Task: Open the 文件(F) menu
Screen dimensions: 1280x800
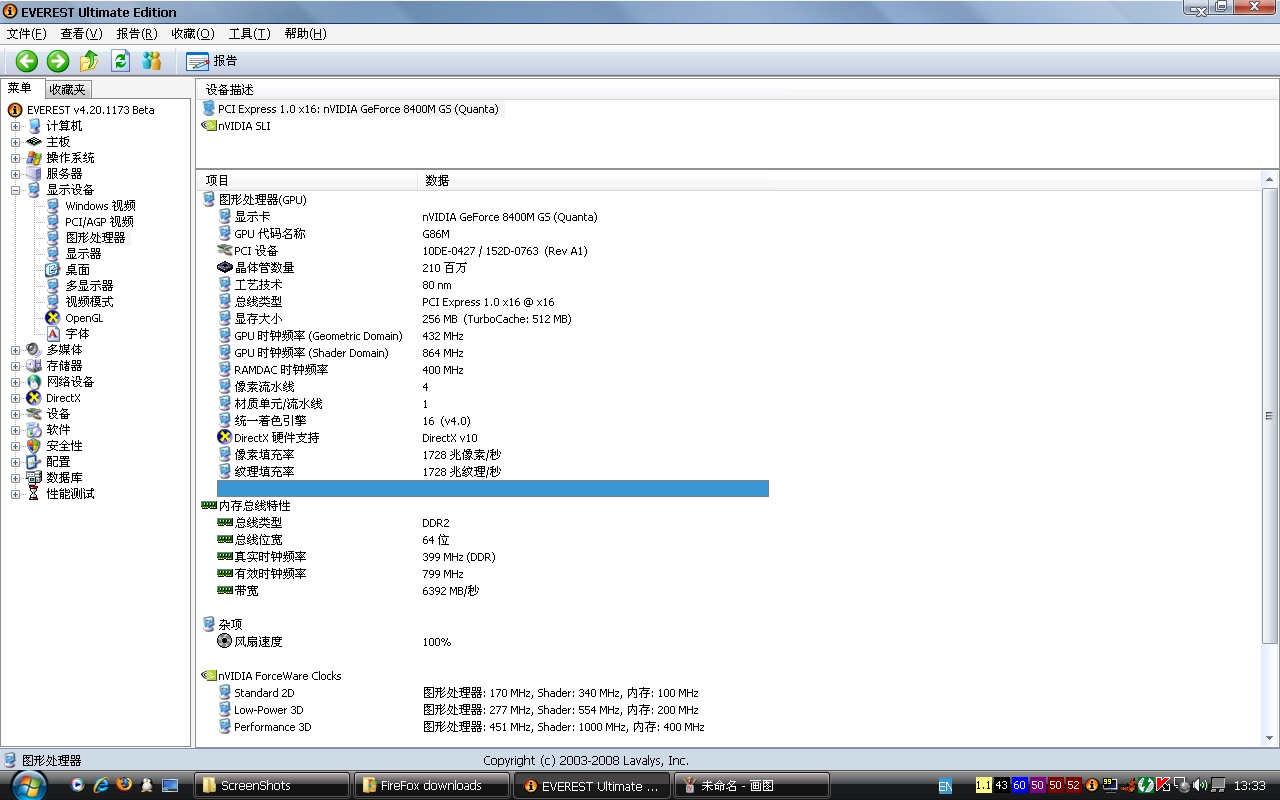Action: (26, 33)
